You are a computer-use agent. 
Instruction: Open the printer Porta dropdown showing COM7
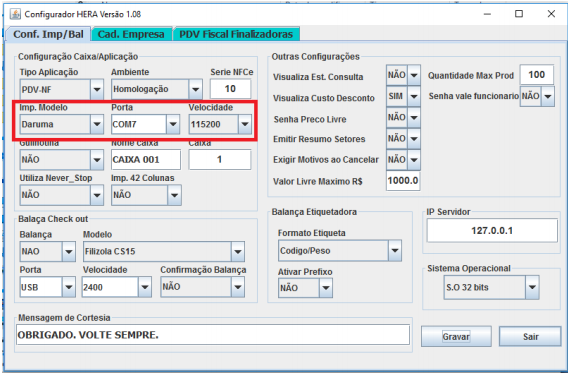click(145, 124)
